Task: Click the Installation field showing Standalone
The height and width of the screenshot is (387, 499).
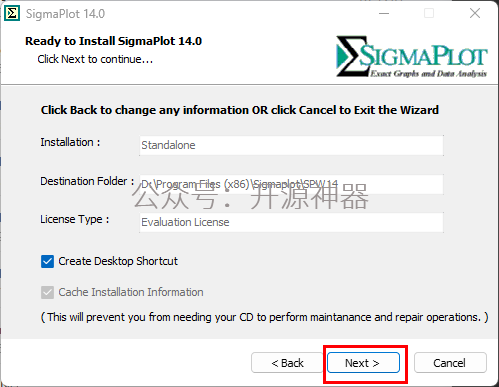Action: [291, 145]
